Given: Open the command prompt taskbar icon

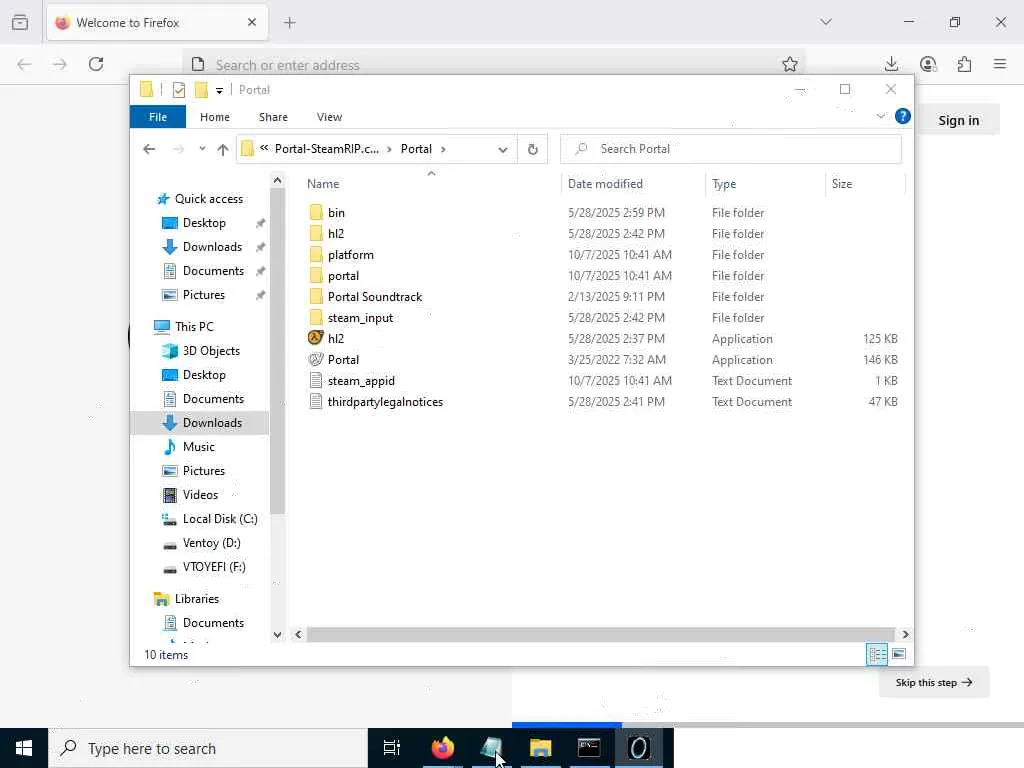Looking at the screenshot, I should 589,748.
